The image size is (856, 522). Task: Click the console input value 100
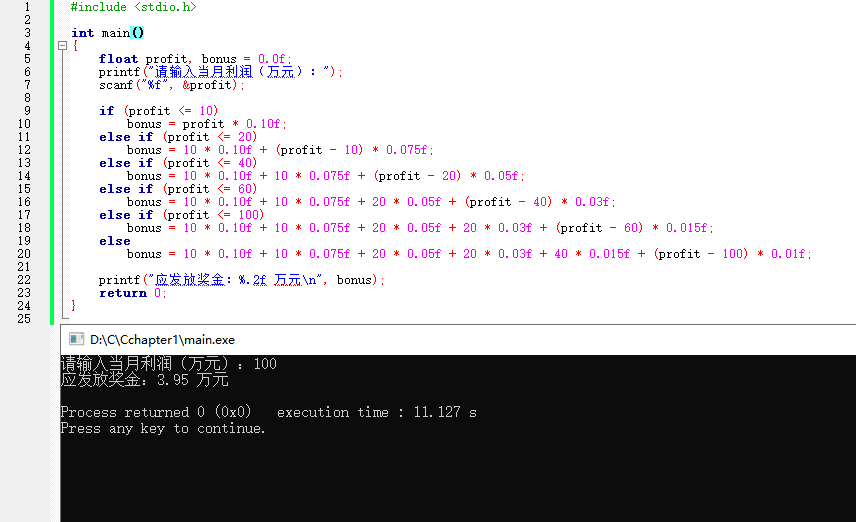pos(265,364)
